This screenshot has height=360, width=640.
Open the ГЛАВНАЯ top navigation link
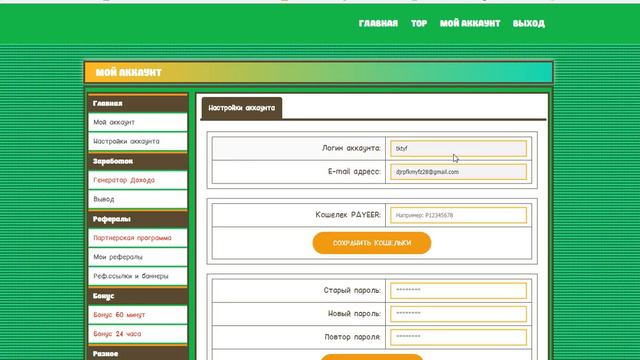378,23
